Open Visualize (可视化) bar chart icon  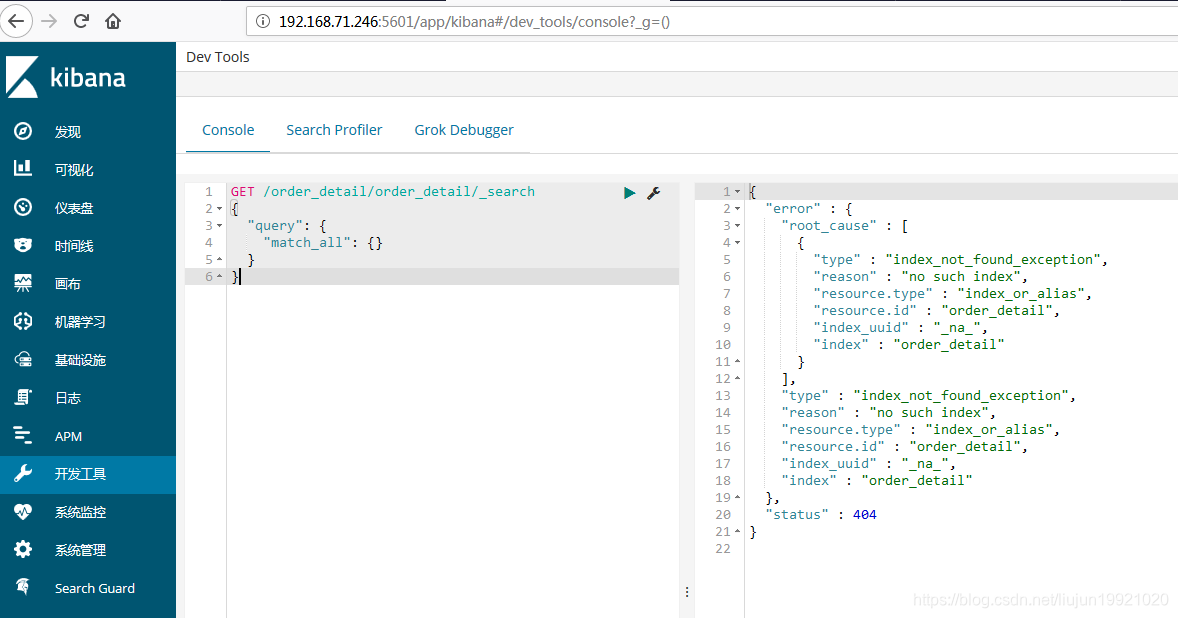(23, 168)
